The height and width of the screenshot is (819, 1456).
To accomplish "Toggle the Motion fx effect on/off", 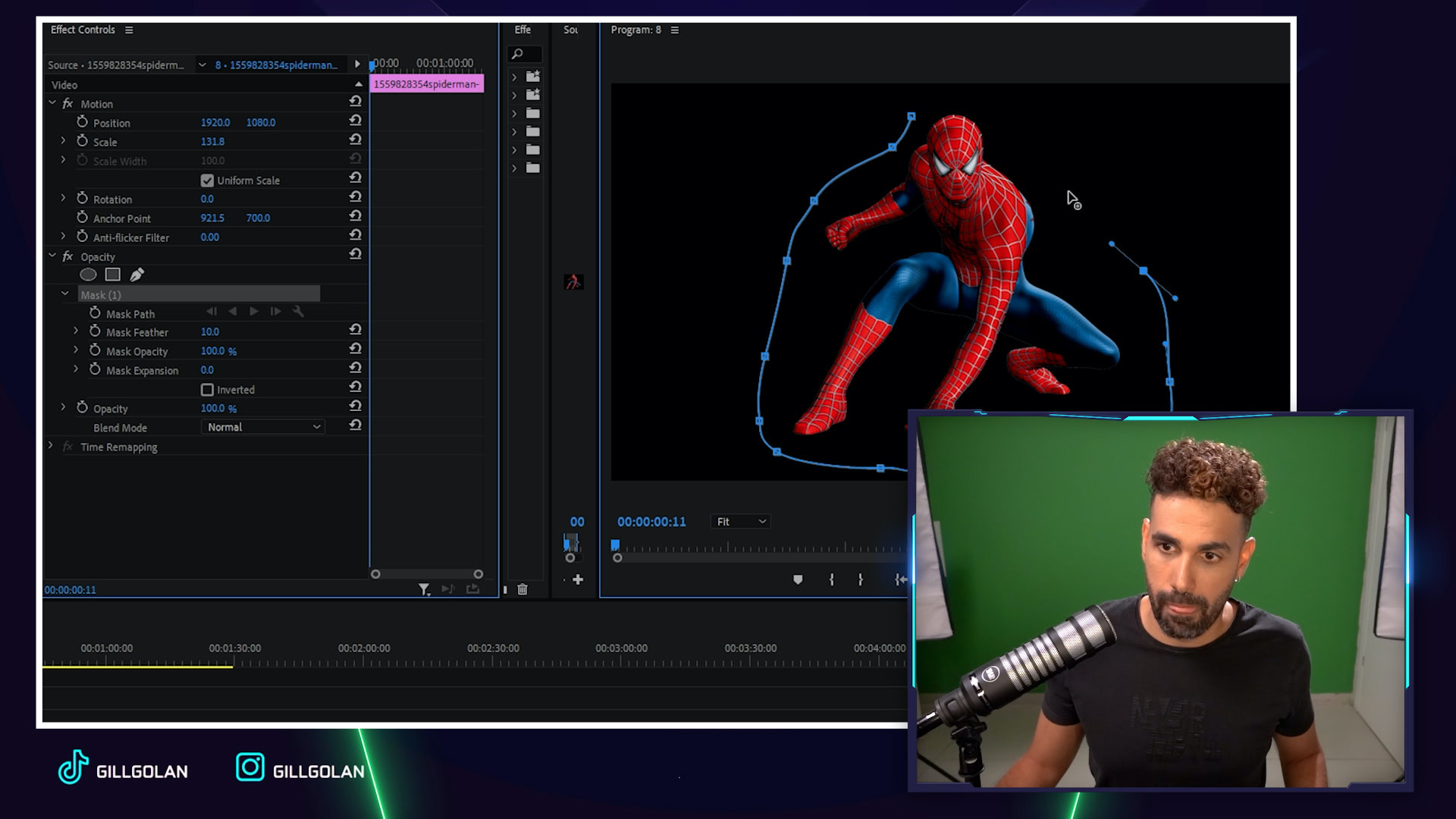I will point(67,104).
